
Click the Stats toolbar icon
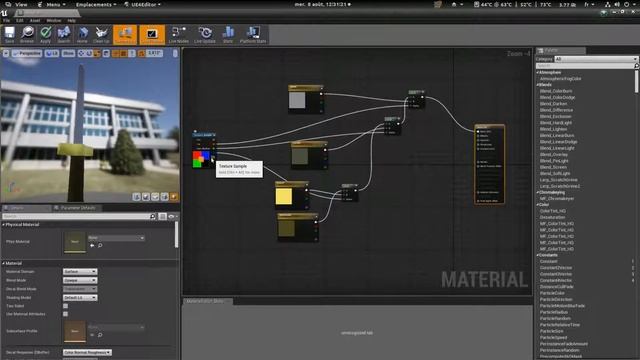pos(228,35)
